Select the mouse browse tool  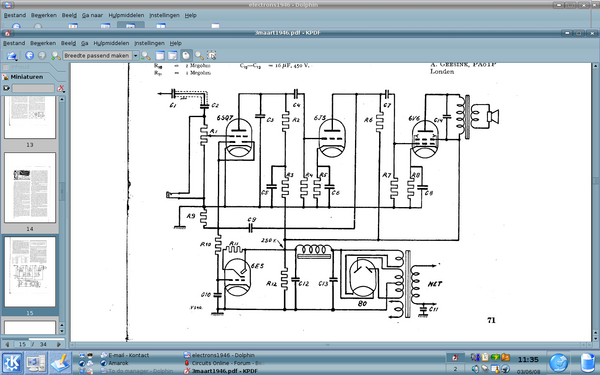[186, 55]
